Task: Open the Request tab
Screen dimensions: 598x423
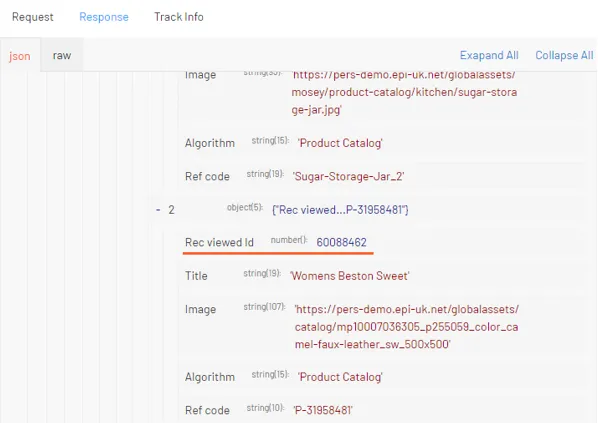Action: pyautogui.click(x=32, y=17)
